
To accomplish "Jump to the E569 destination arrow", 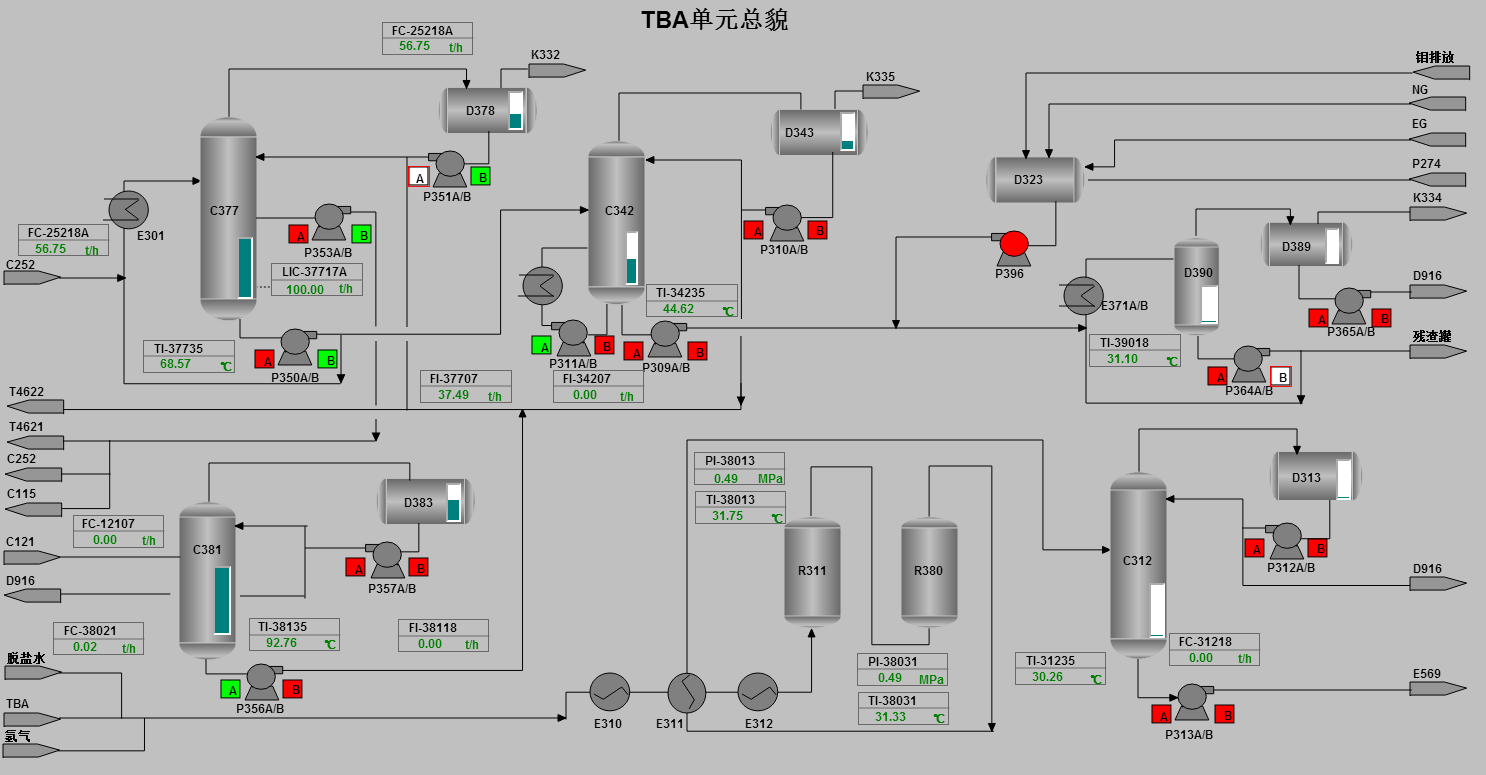I will [x=1438, y=688].
